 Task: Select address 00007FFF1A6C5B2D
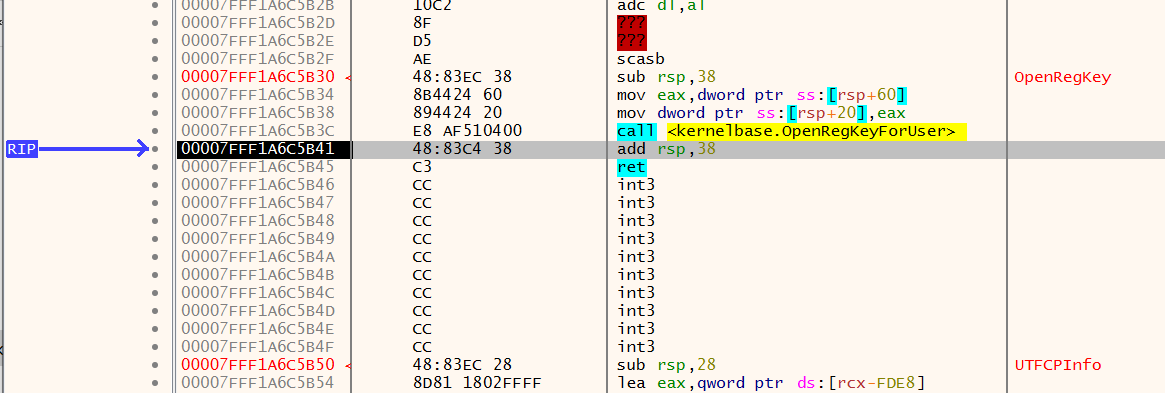click(258, 23)
